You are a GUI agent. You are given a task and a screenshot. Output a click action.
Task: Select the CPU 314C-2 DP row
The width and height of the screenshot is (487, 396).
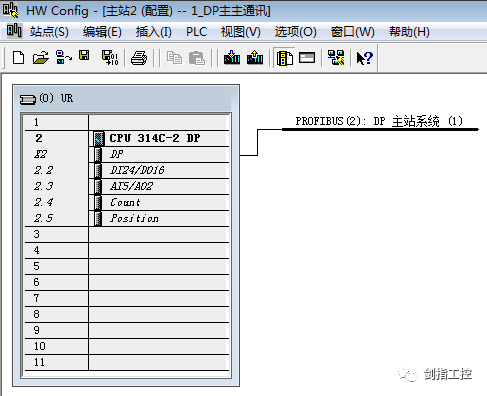click(x=127, y=138)
